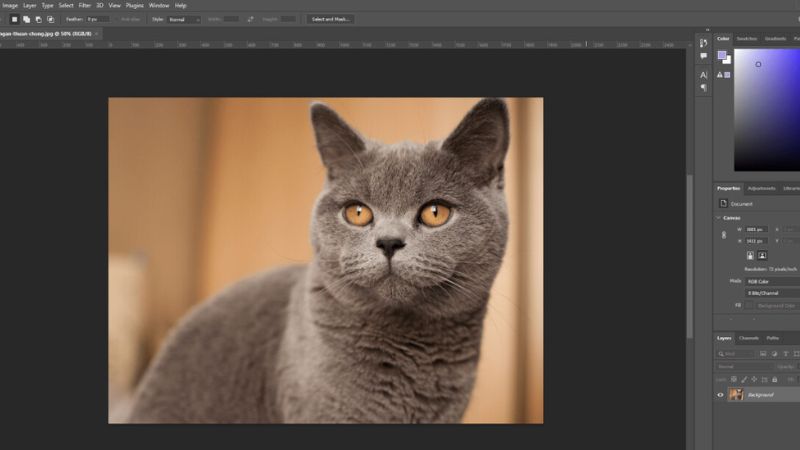This screenshot has width=800, height=450.
Task: Collapse the Canvas section chevron
Action: click(718, 218)
